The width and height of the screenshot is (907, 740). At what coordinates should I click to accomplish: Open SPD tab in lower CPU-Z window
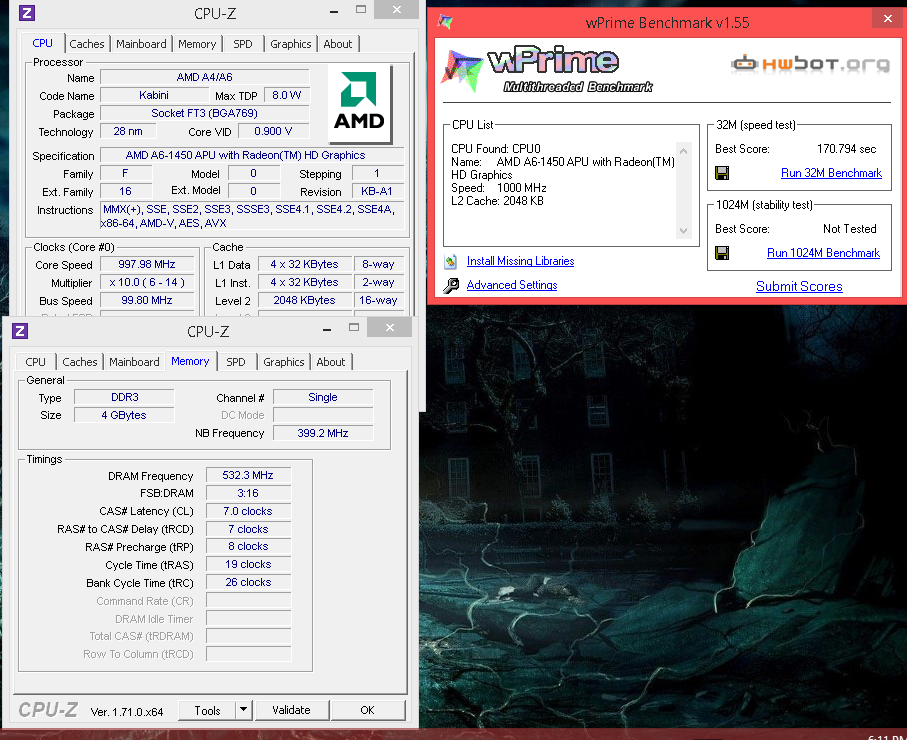point(235,362)
